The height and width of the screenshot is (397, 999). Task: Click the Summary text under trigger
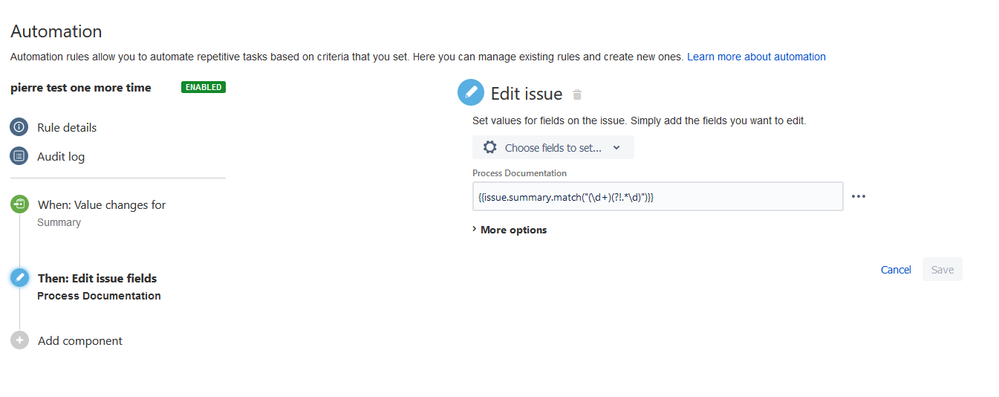click(59, 222)
